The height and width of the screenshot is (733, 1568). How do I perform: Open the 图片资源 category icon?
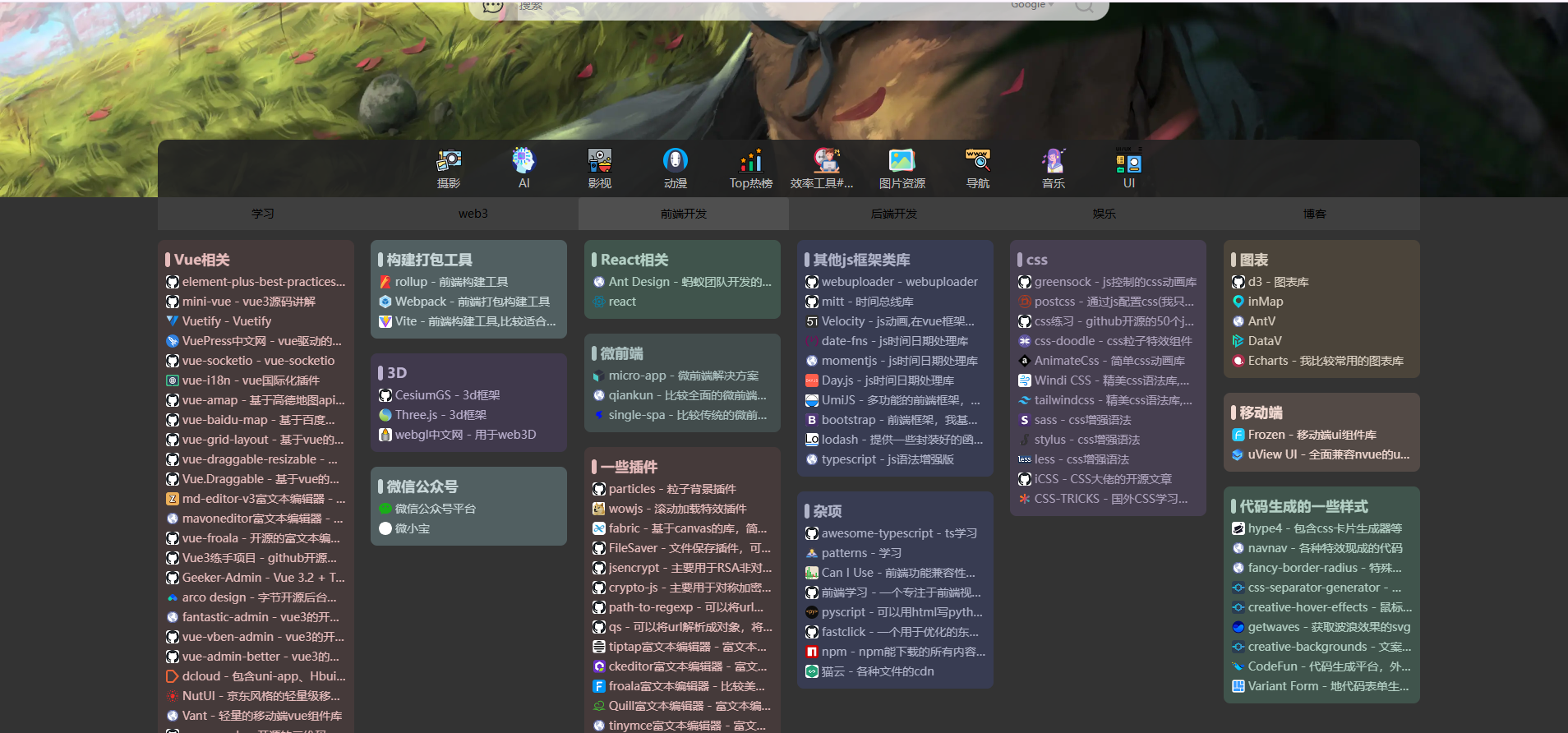point(902,160)
